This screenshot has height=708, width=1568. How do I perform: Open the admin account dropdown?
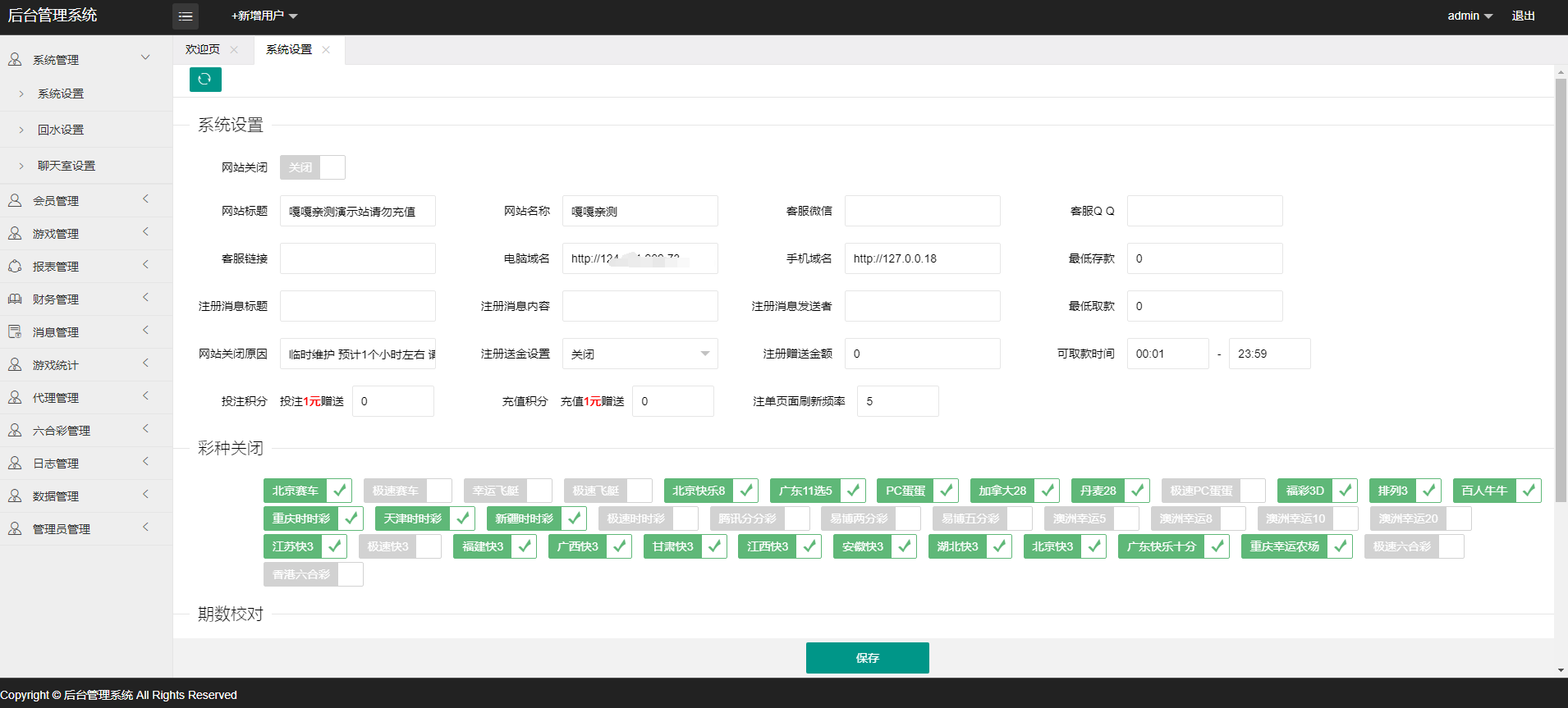[1469, 16]
